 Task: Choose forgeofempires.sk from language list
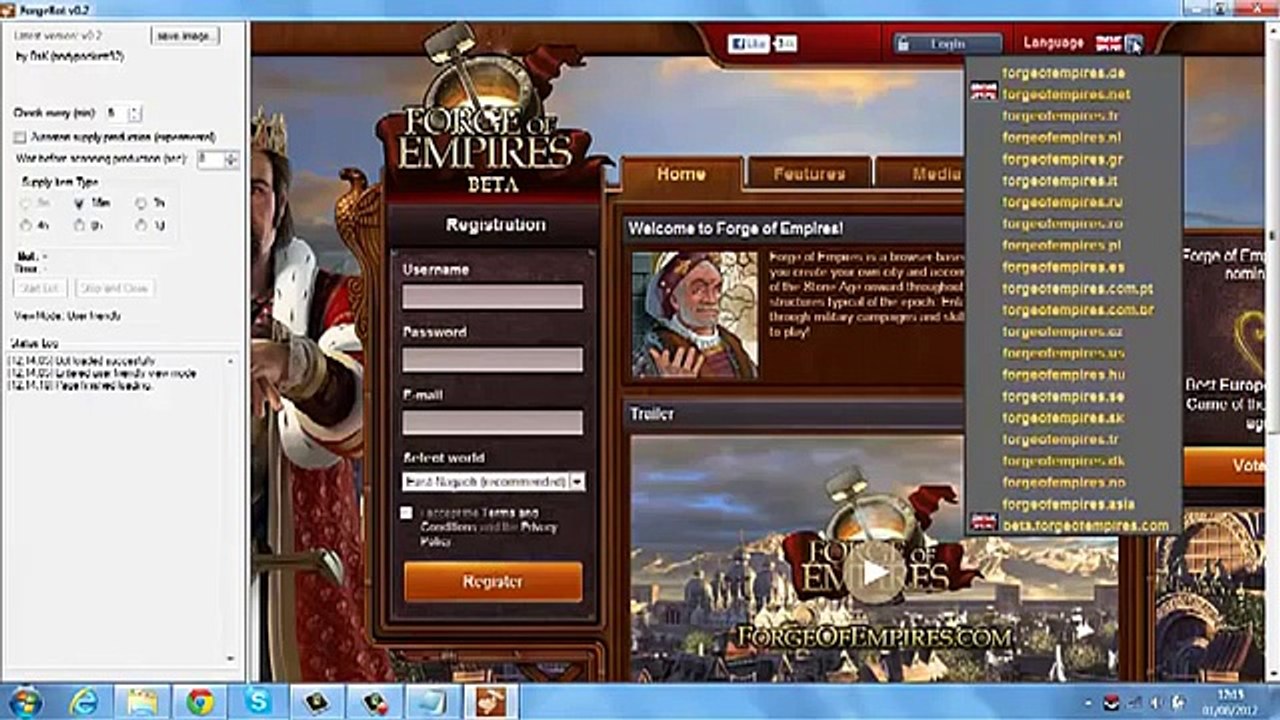point(1063,418)
